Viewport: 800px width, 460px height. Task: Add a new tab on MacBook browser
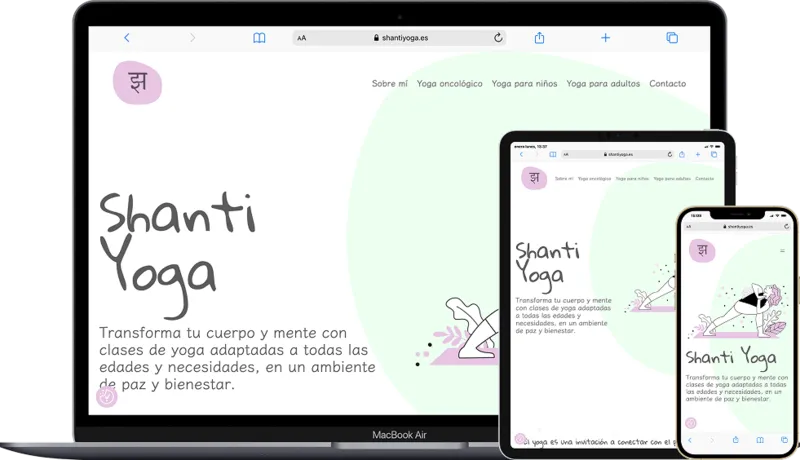[x=605, y=38]
